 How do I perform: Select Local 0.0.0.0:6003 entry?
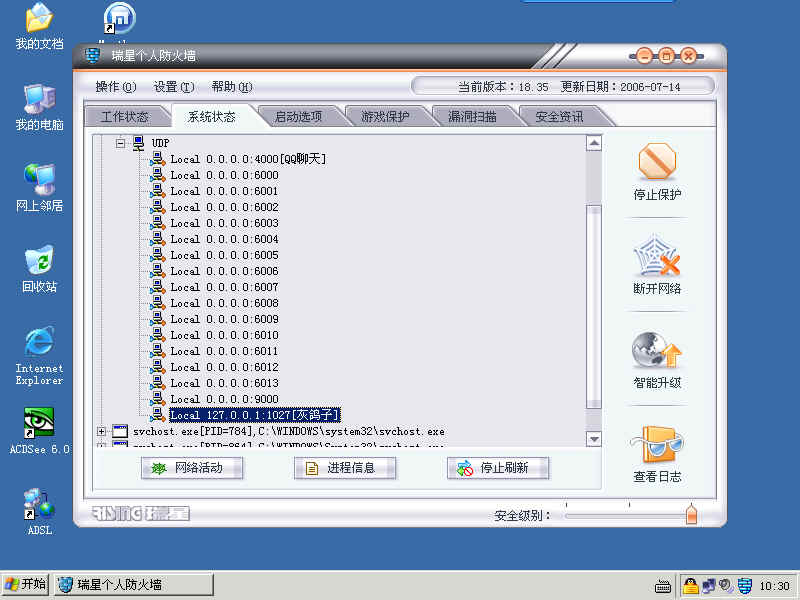click(224, 223)
